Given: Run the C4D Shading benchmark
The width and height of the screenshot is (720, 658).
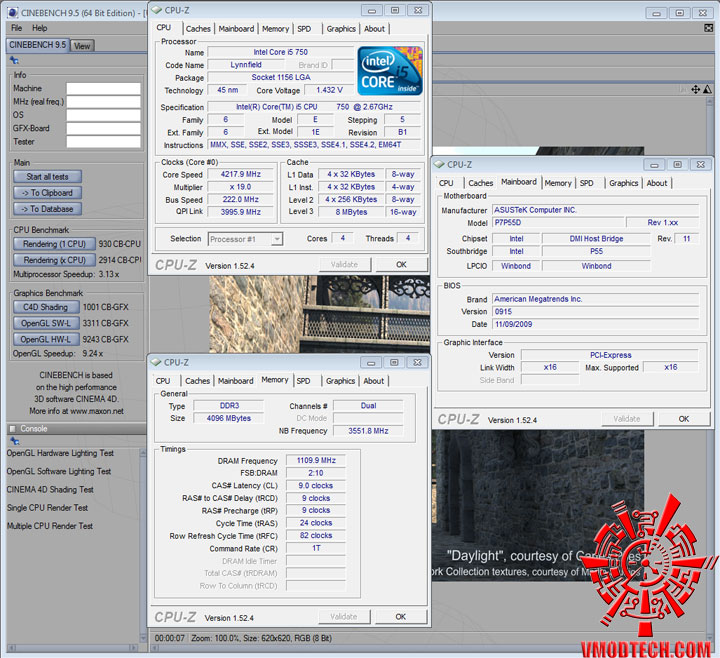Looking at the screenshot, I should pos(46,307).
